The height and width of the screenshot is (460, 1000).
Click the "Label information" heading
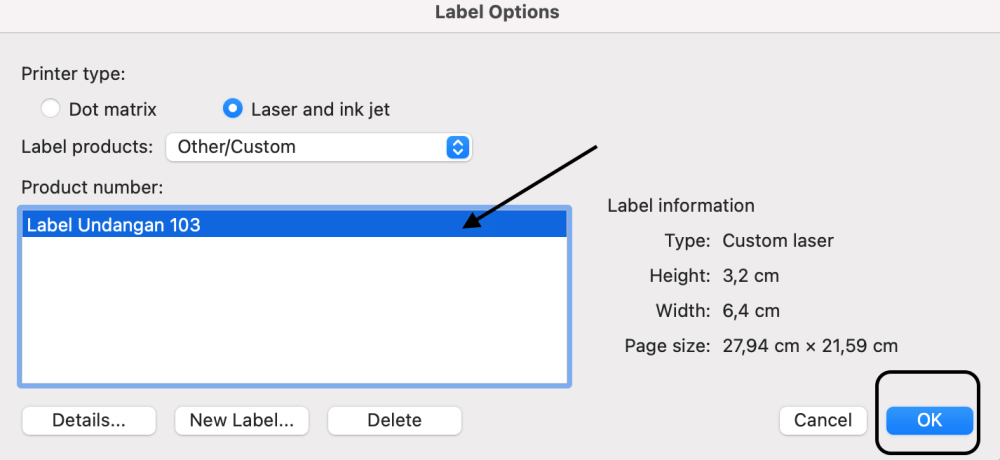[681, 205]
